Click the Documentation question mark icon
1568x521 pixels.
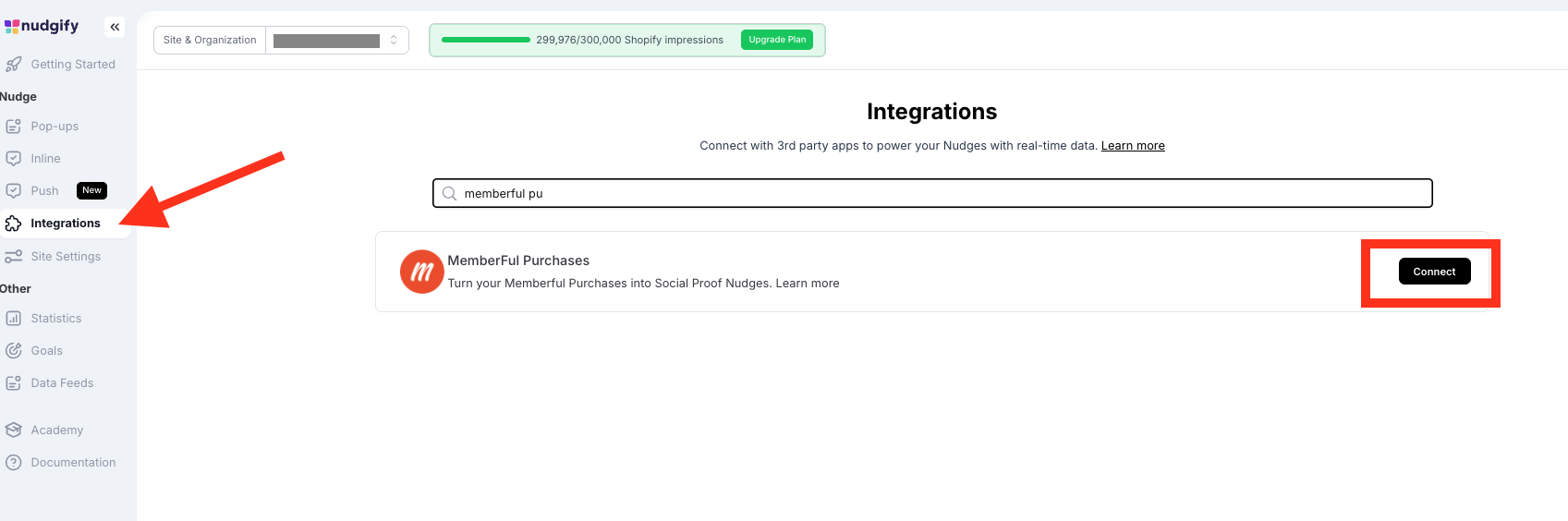14,463
